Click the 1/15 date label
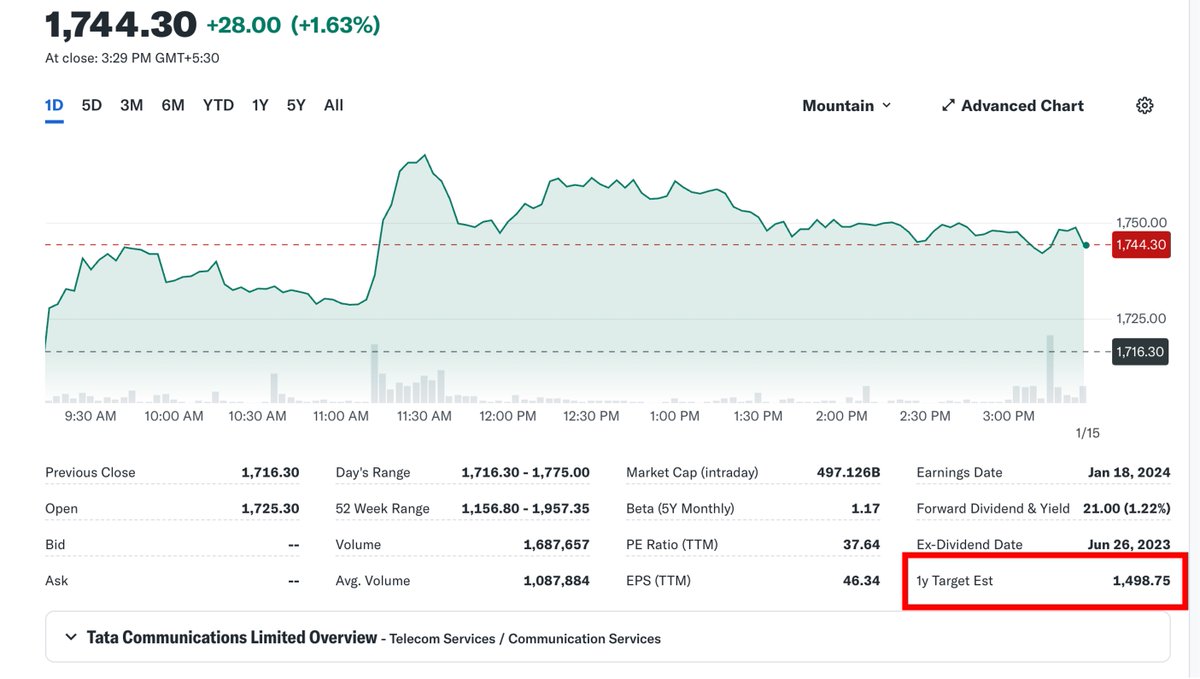1200x679 pixels. pos(1087,433)
